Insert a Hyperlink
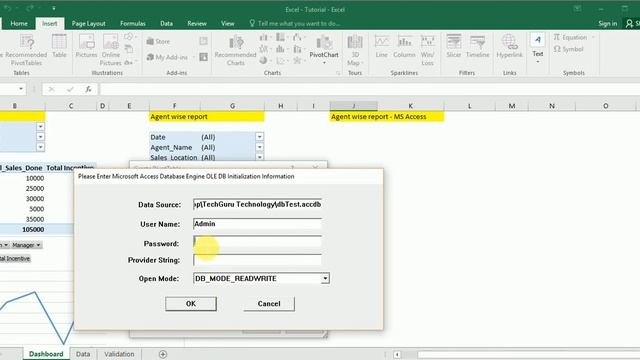This screenshot has width=640, height=360. [x=509, y=46]
